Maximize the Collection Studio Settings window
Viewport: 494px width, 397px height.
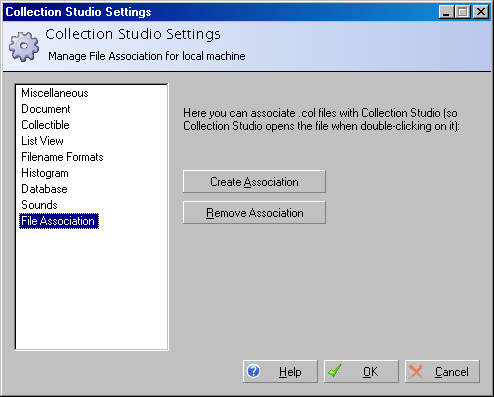463,12
